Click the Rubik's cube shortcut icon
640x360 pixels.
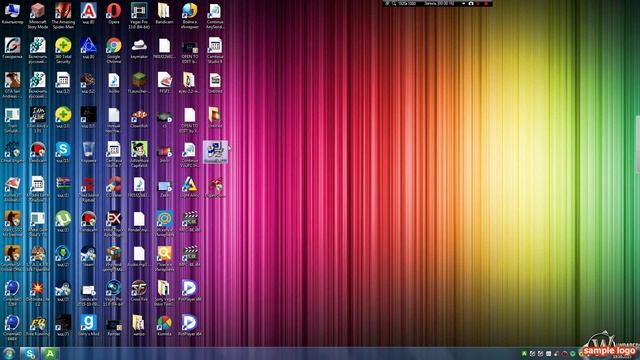coord(114,258)
